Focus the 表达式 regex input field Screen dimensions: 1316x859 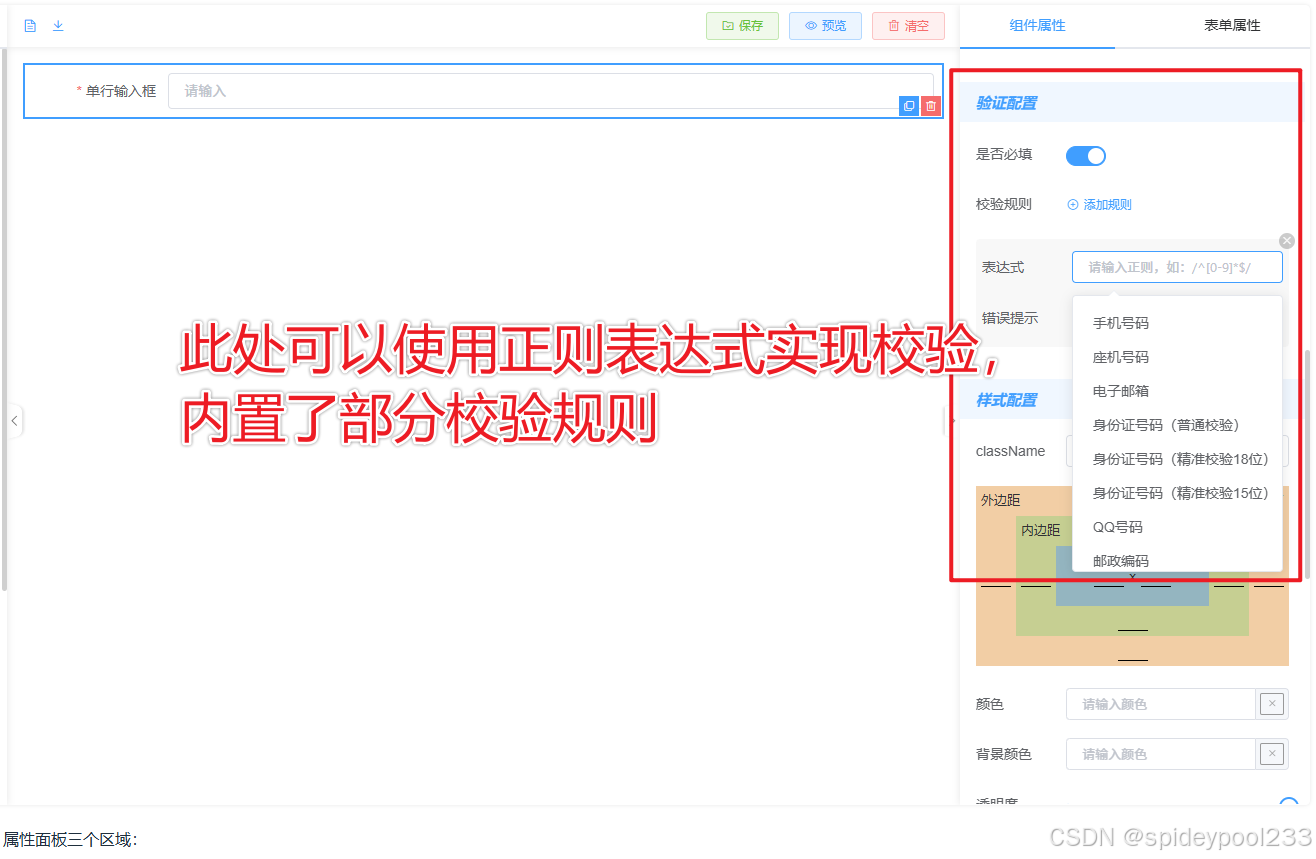(x=1177, y=268)
